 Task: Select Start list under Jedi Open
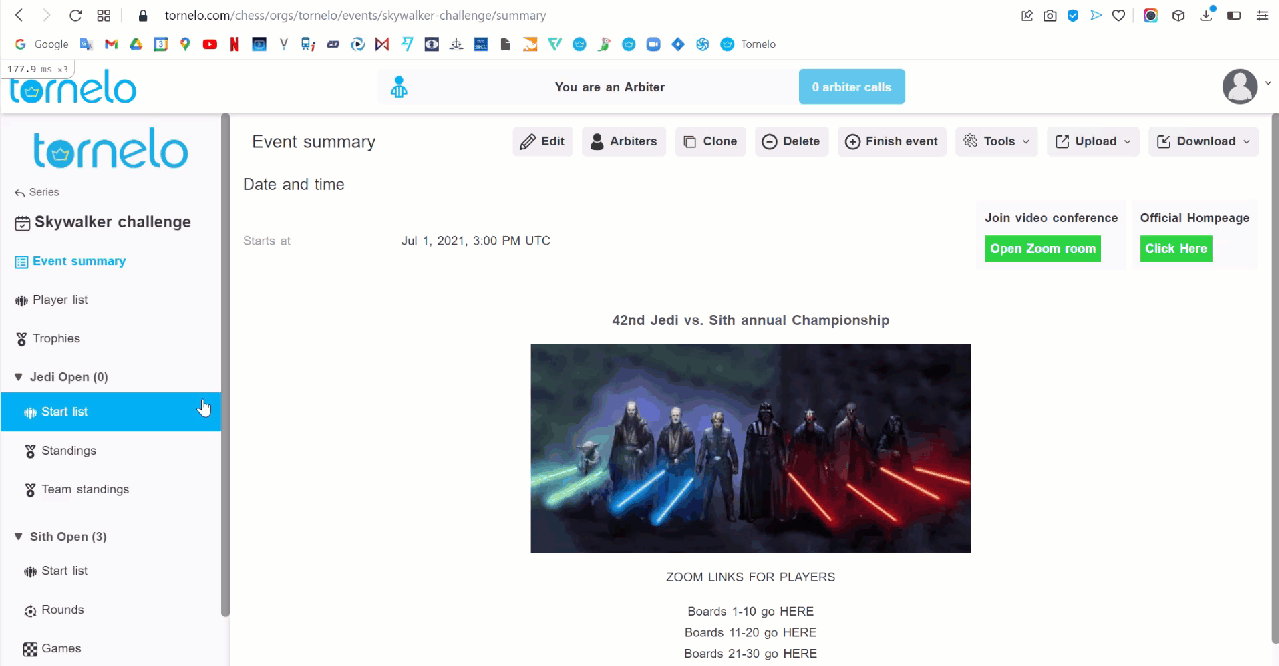click(110, 412)
